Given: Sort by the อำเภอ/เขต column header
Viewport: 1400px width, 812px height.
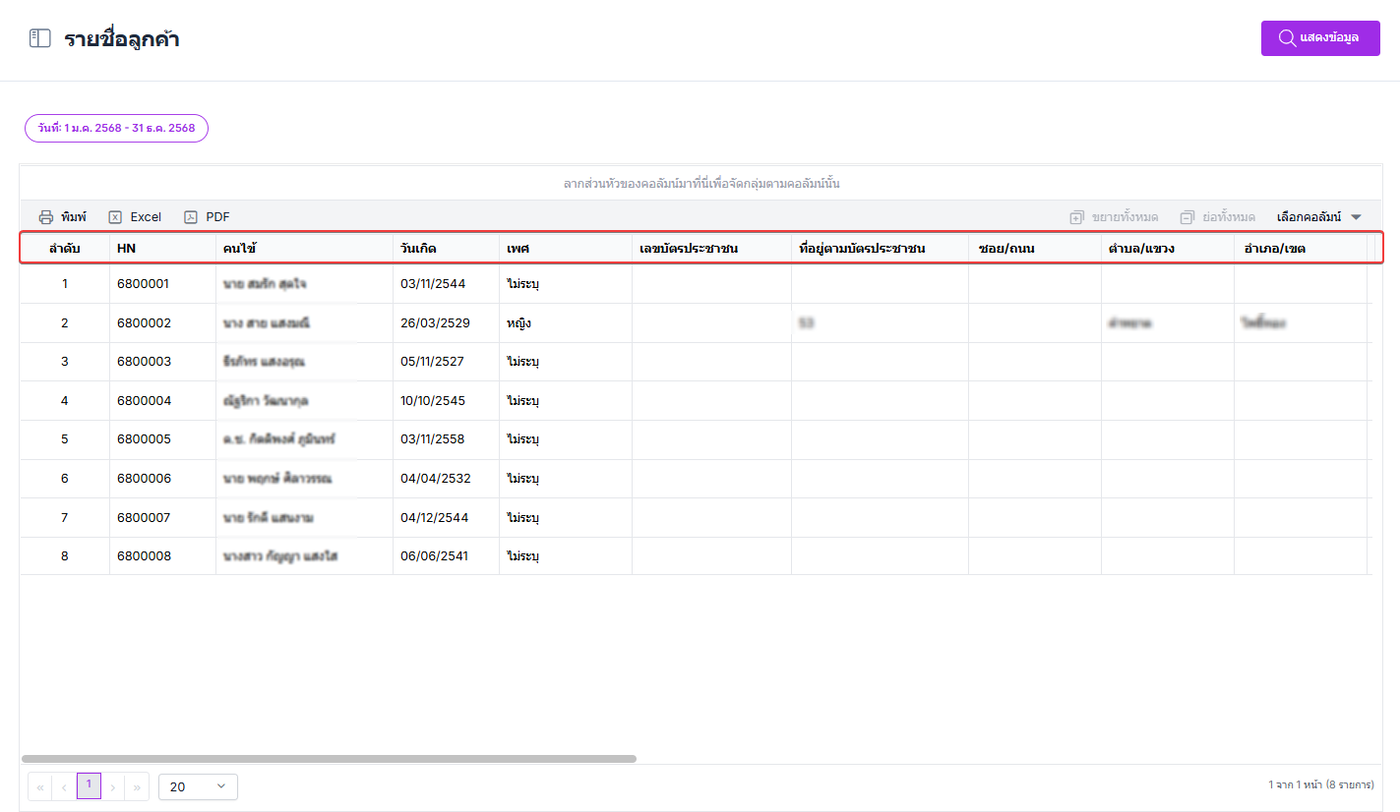Looking at the screenshot, I should click(x=1300, y=248).
